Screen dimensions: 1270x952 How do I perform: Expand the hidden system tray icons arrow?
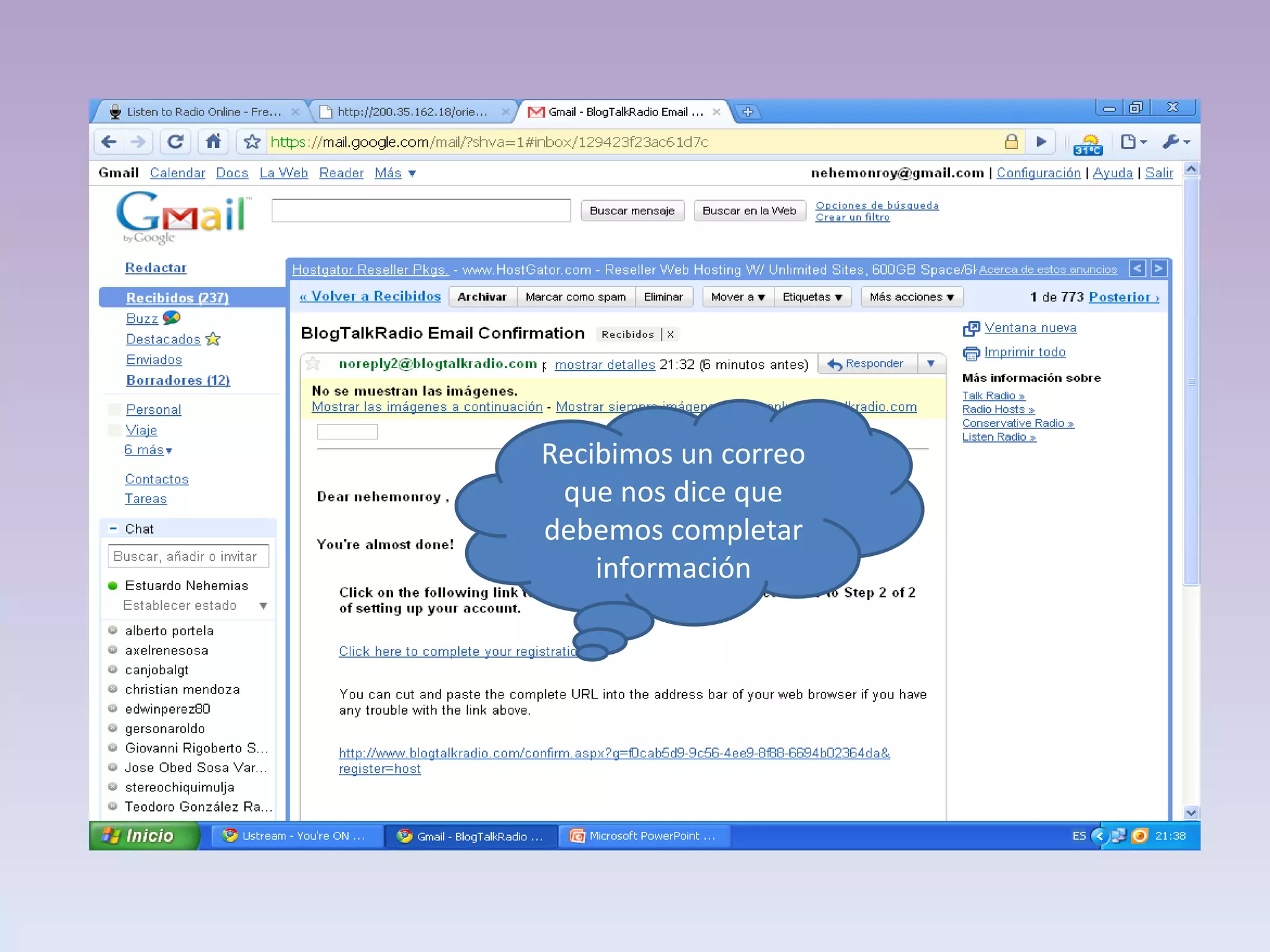tap(1099, 835)
